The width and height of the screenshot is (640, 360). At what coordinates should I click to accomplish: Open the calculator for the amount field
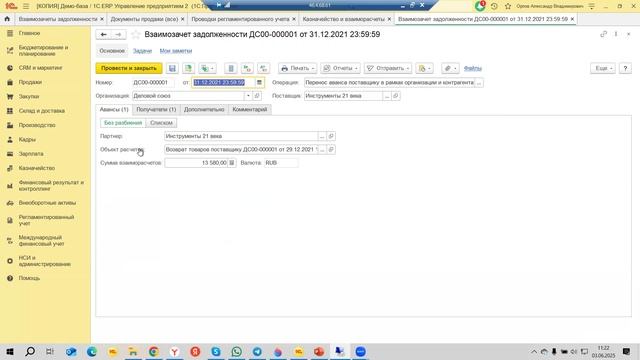coord(231,163)
